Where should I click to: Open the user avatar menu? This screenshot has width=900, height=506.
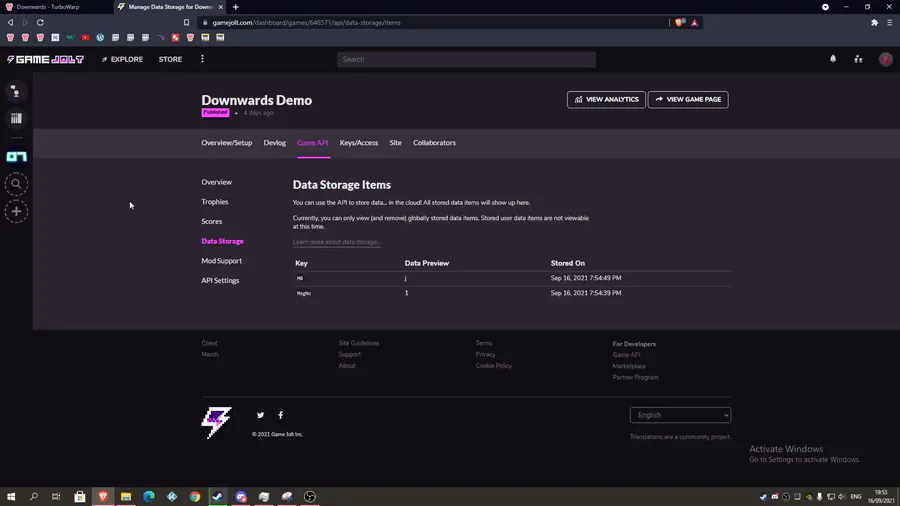point(886,59)
